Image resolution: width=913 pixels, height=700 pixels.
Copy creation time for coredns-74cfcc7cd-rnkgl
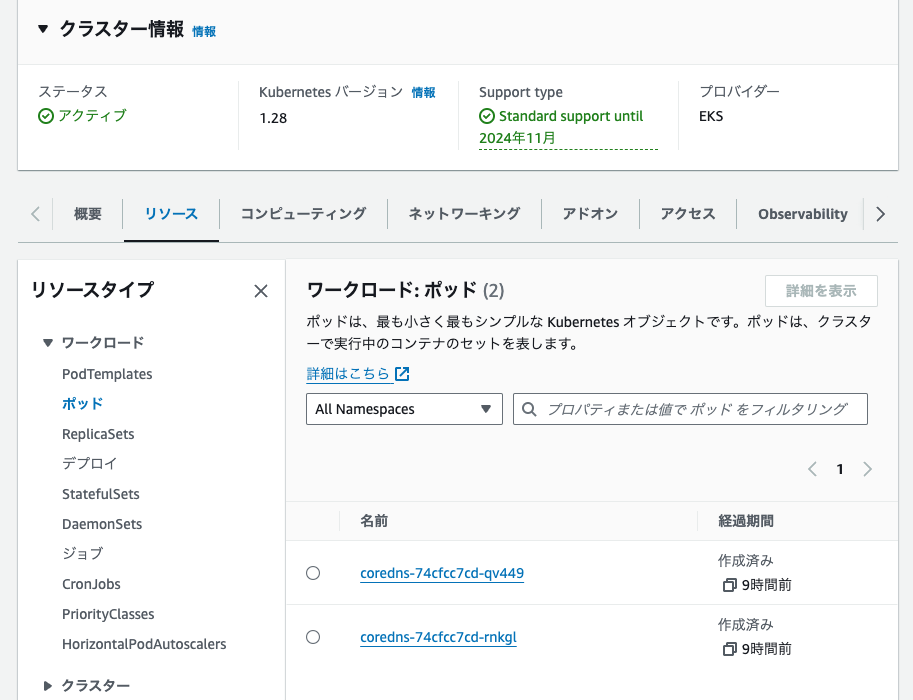[729, 649]
